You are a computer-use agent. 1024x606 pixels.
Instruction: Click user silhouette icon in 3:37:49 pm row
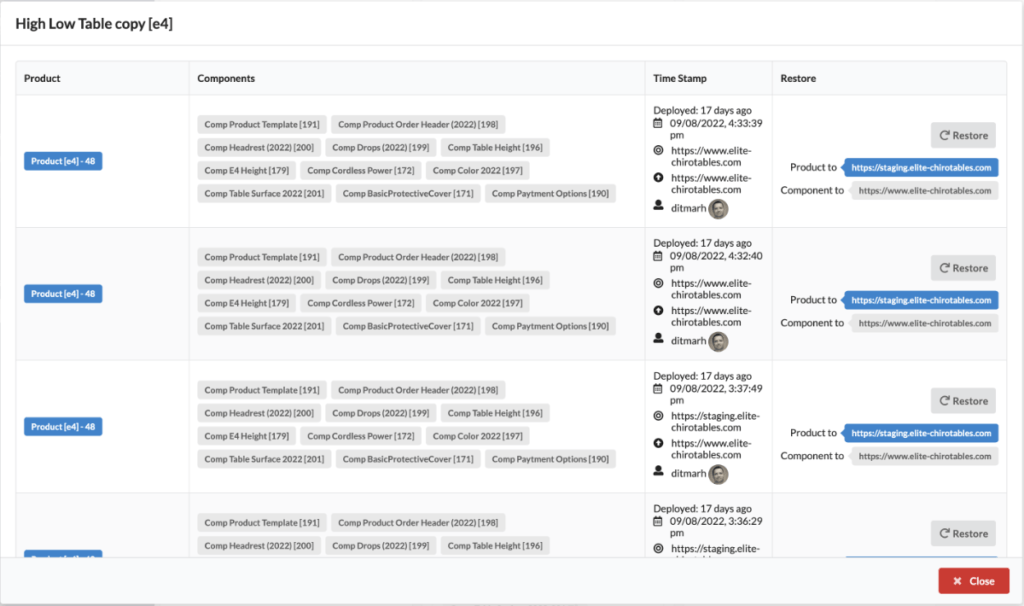658,471
